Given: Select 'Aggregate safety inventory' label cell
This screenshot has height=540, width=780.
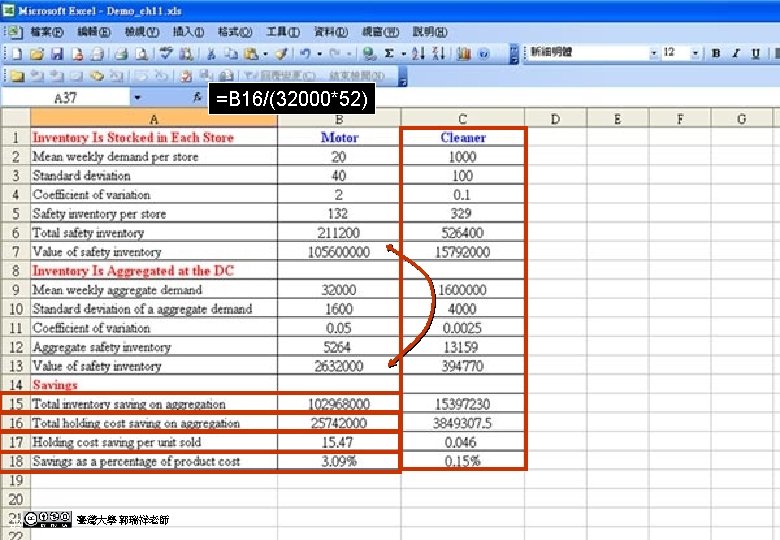Looking at the screenshot, I should click(x=154, y=347).
